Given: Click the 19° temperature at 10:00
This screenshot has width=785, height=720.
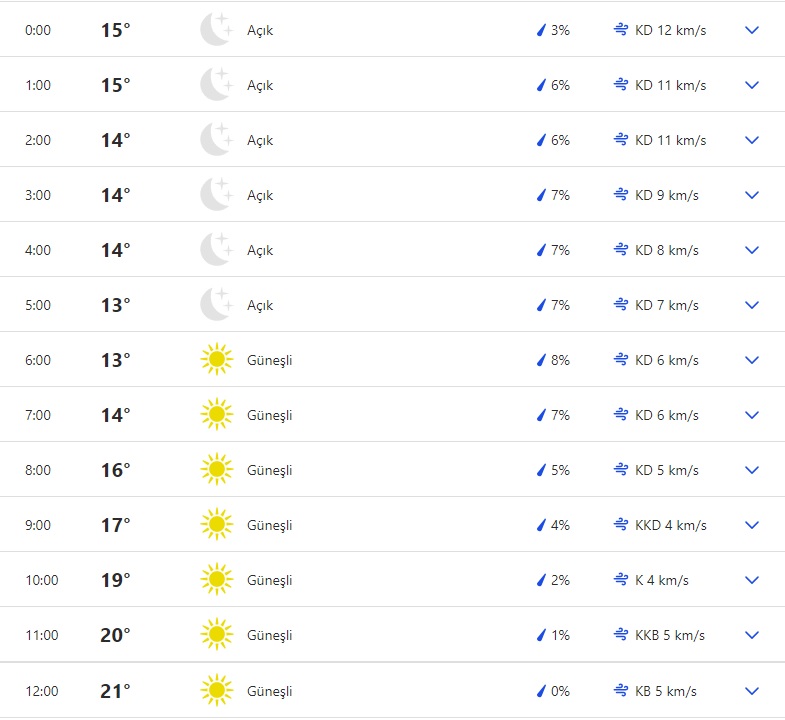Looking at the screenshot, I should click(115, 580).
